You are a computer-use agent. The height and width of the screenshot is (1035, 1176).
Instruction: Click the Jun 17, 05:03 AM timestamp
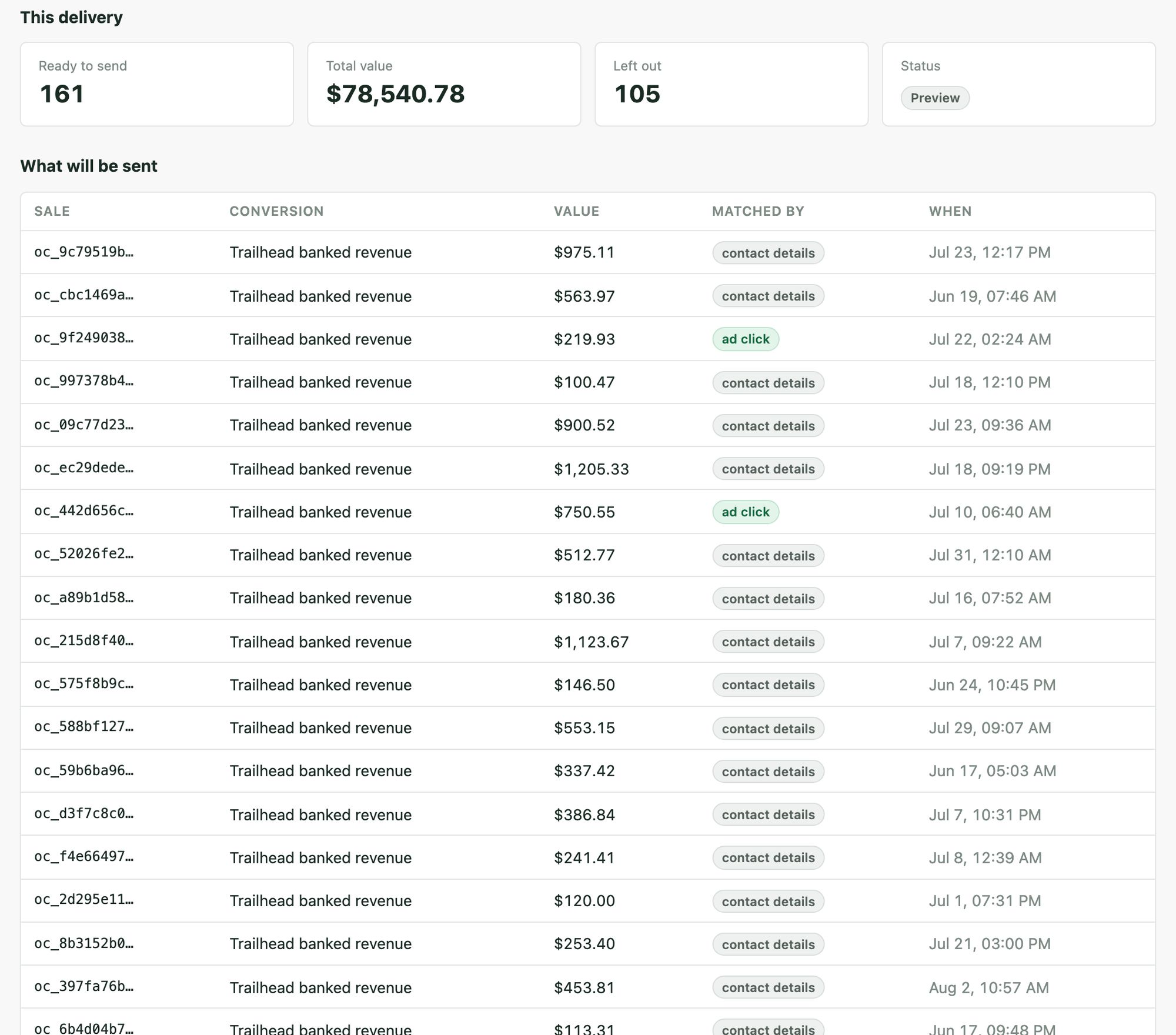click(993, 771)
